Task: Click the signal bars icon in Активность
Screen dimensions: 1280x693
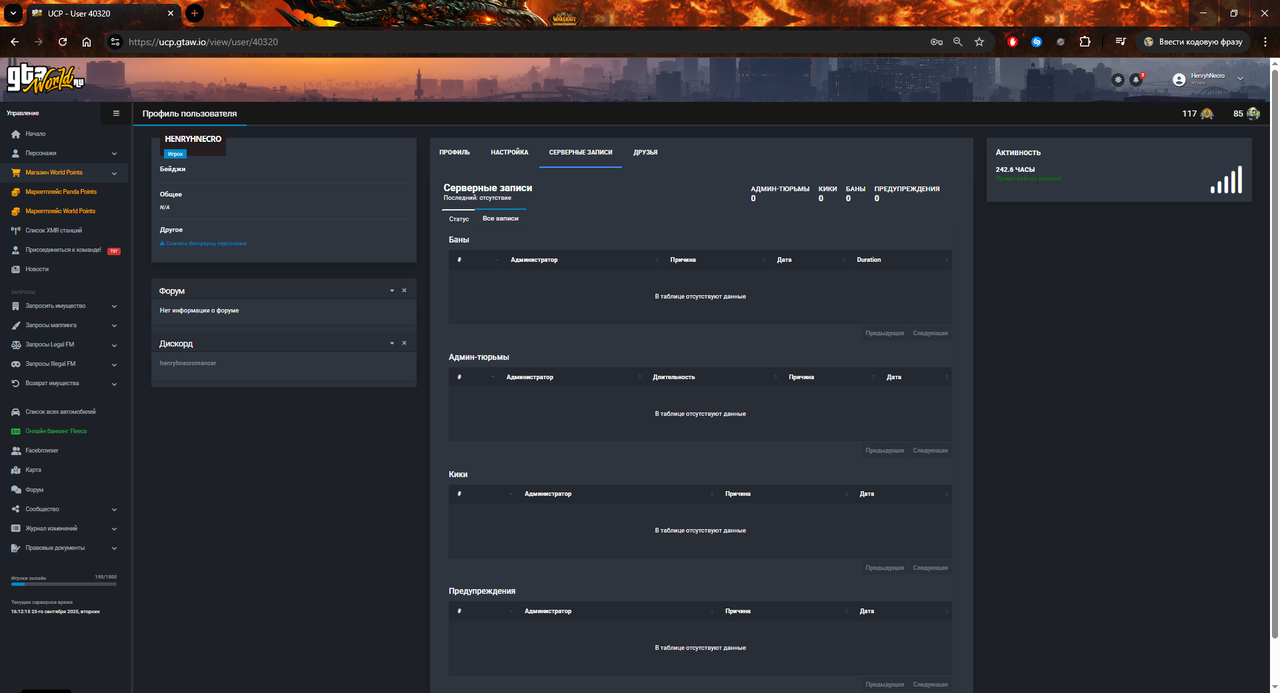Action: [1226, 180]
